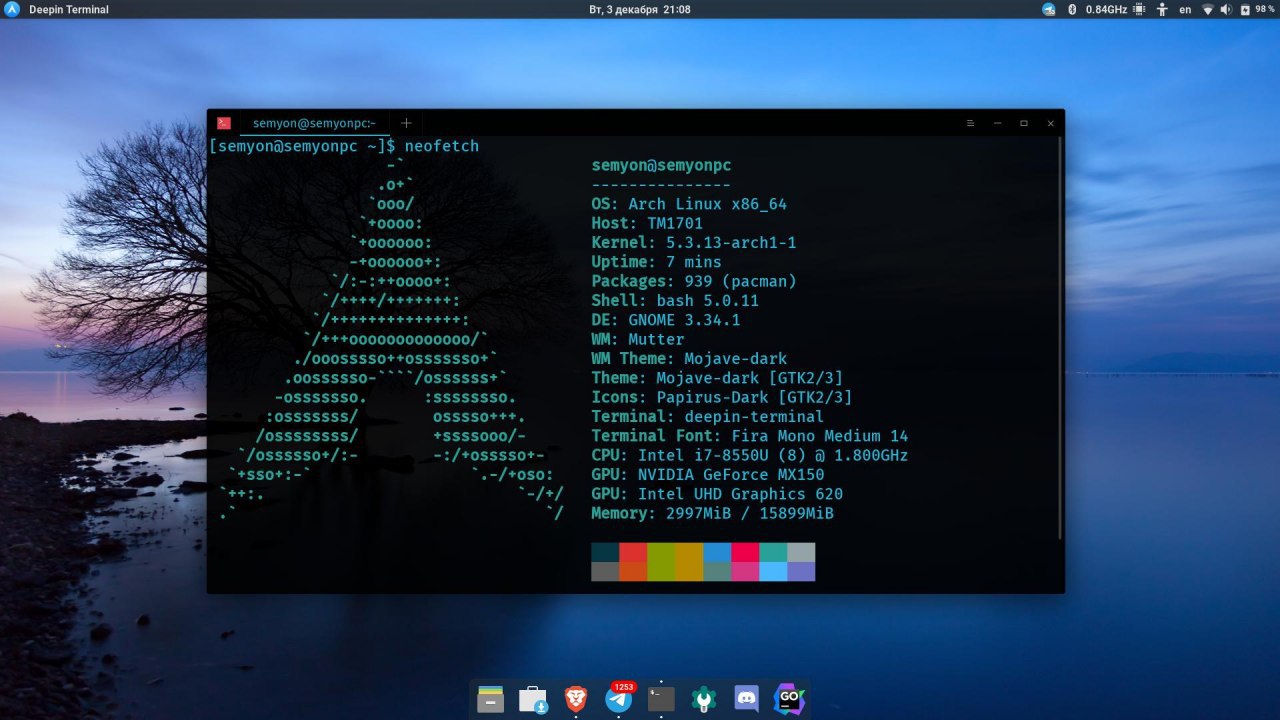This screenshot has height=720, width=1280.
Task: Open GoLand IDE from the dock
Action: pyautogui.click(x=790, y=699)
